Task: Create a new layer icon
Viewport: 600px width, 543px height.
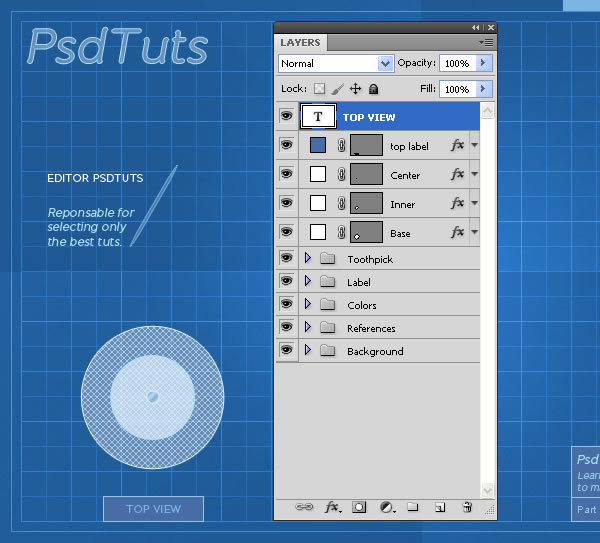Action: point(440,507)
